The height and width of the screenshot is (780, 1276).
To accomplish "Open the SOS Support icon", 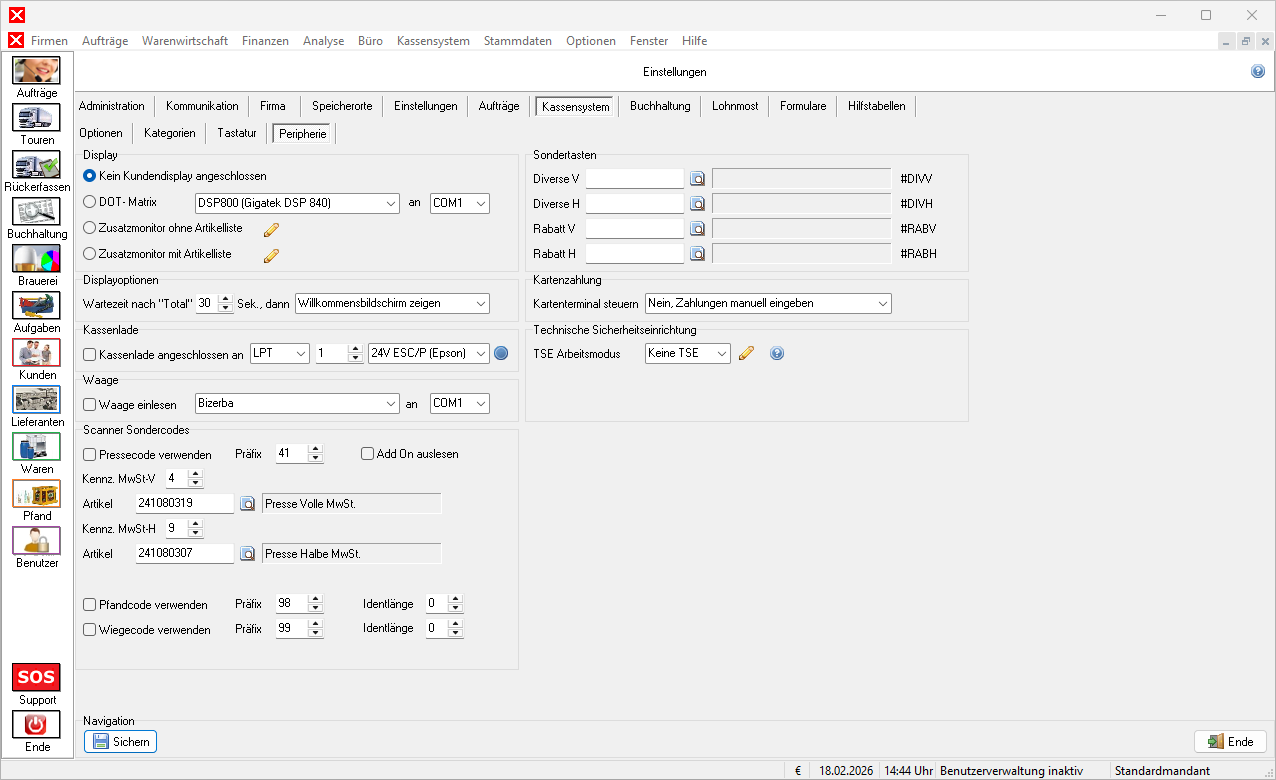I will point(36,678).
